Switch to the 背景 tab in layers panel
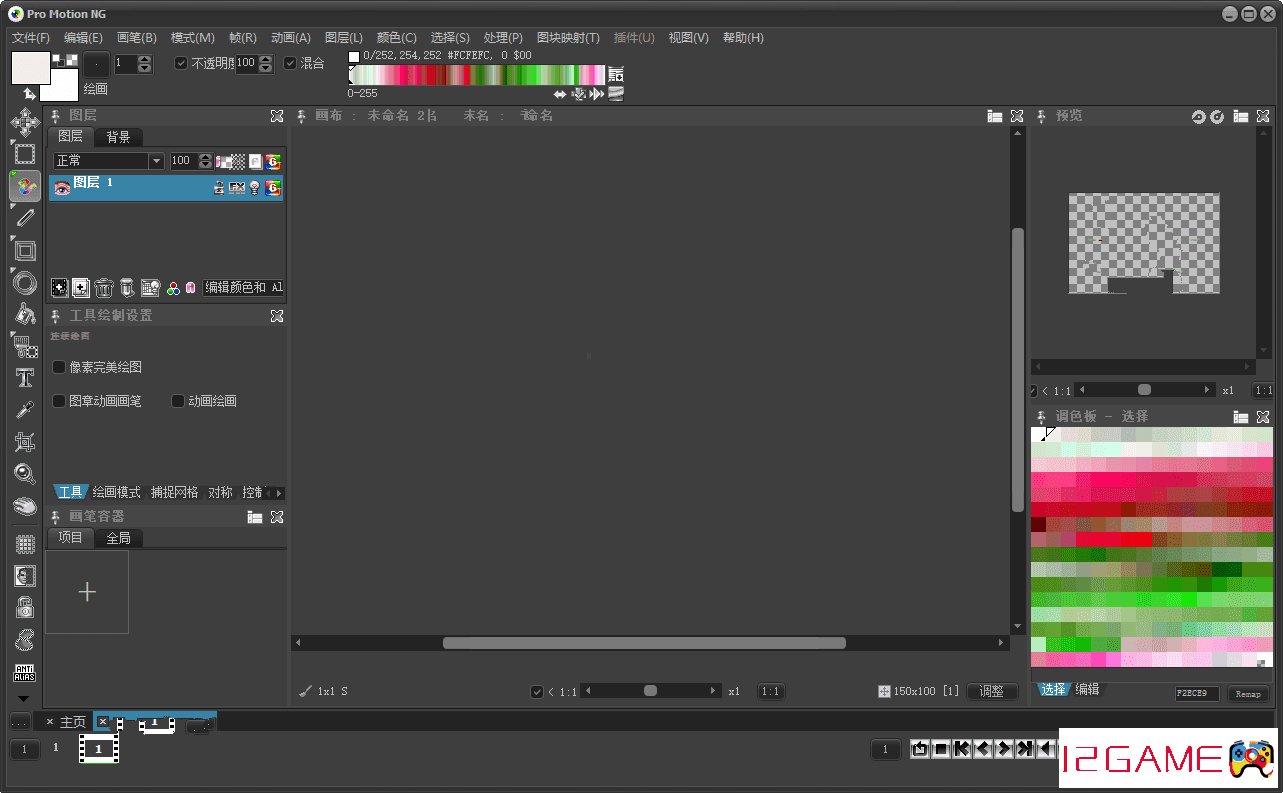Viewport: 1283px width, 793px height. [x=118, y=137]
